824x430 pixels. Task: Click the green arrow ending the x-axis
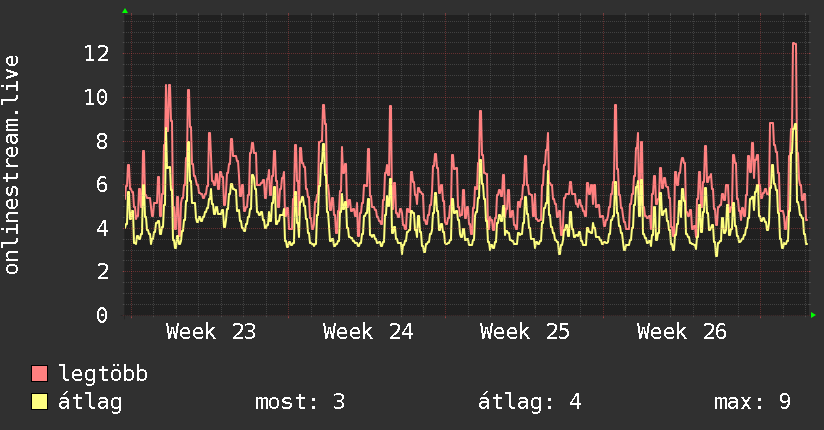(813, 315)
